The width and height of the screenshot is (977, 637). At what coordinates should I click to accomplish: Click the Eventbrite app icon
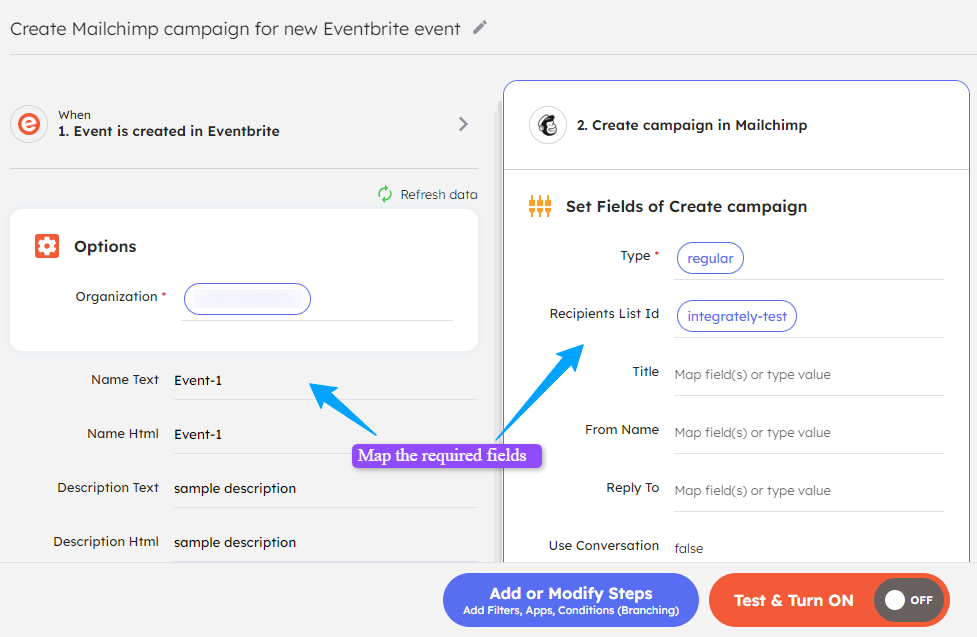click(30, 124)
